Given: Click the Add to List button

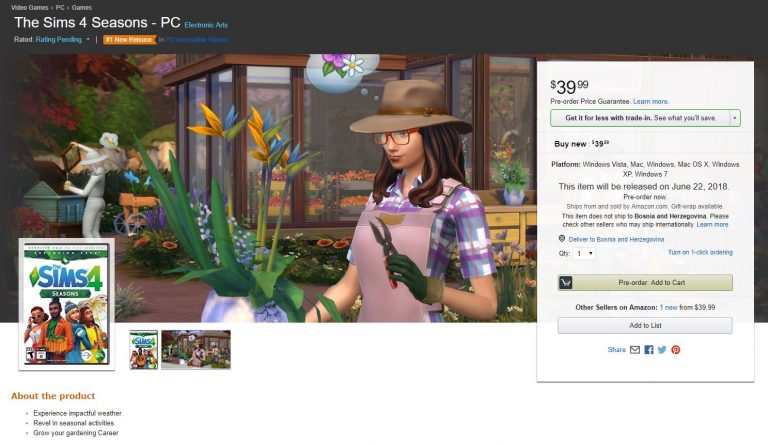Looking at the screenshot, I should coord(645,326).
